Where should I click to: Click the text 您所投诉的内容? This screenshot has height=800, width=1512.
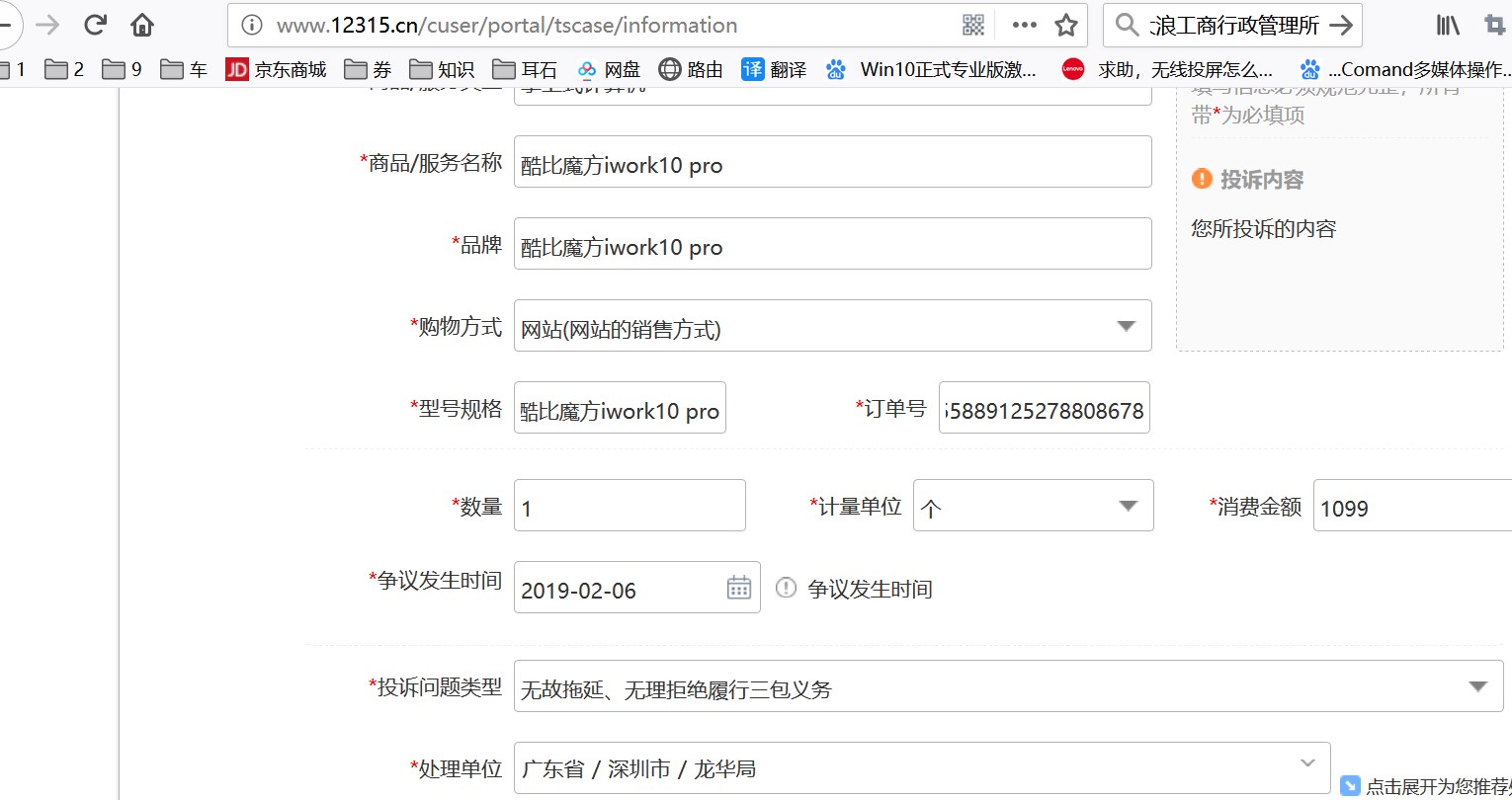[x=1264, y=229]
